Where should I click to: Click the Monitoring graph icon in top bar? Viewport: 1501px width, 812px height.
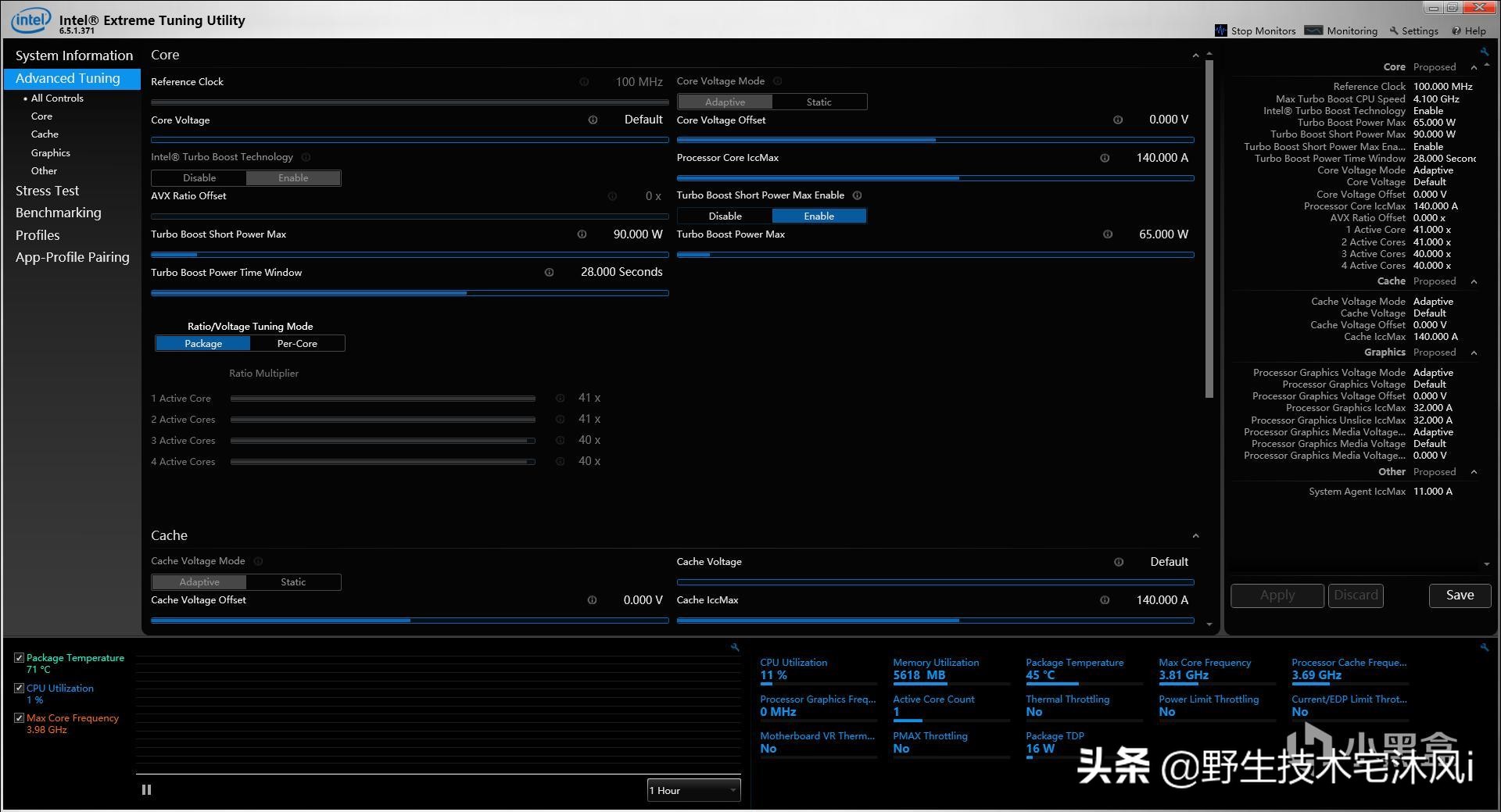point(1314,30)
